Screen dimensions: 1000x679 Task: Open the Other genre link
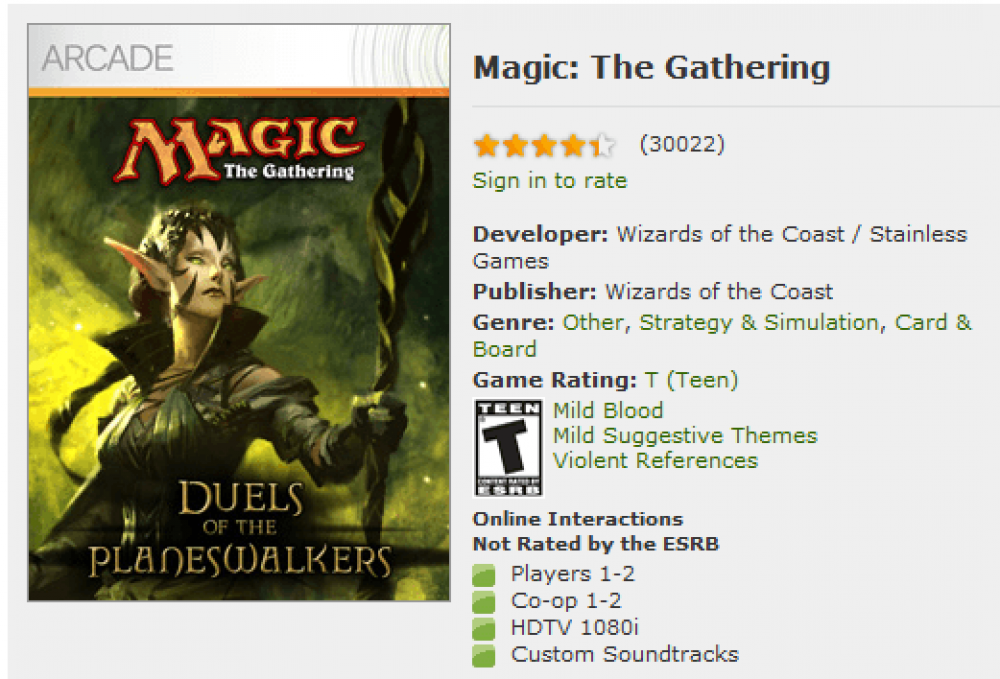tap(592, 323)
